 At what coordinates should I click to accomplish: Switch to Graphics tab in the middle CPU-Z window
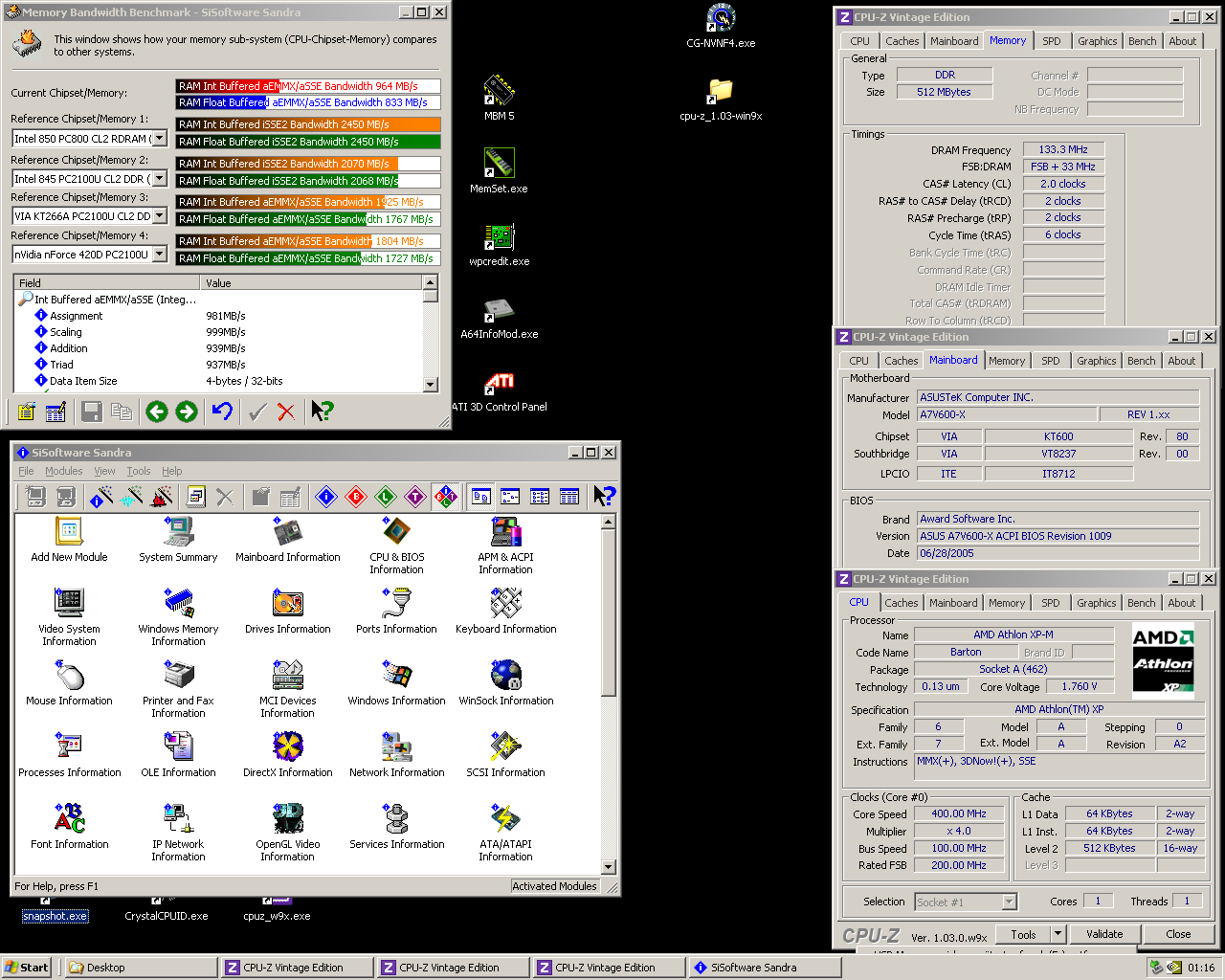[x=1096, y=361]
